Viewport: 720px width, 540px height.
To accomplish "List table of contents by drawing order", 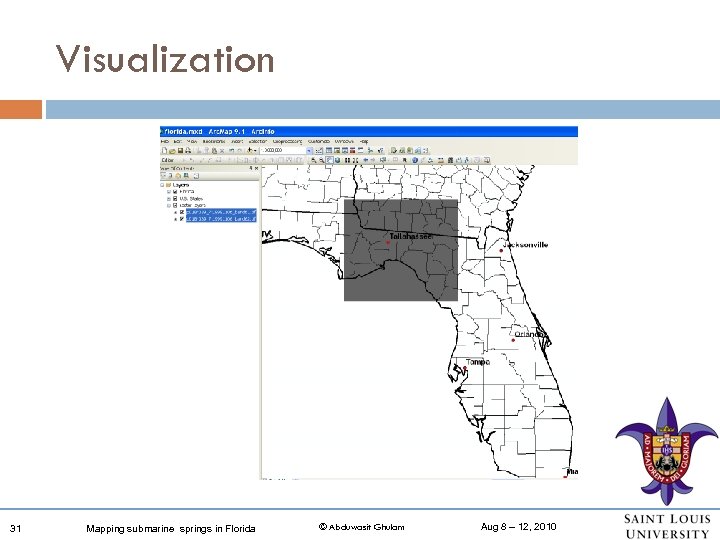I will (163, 176).
